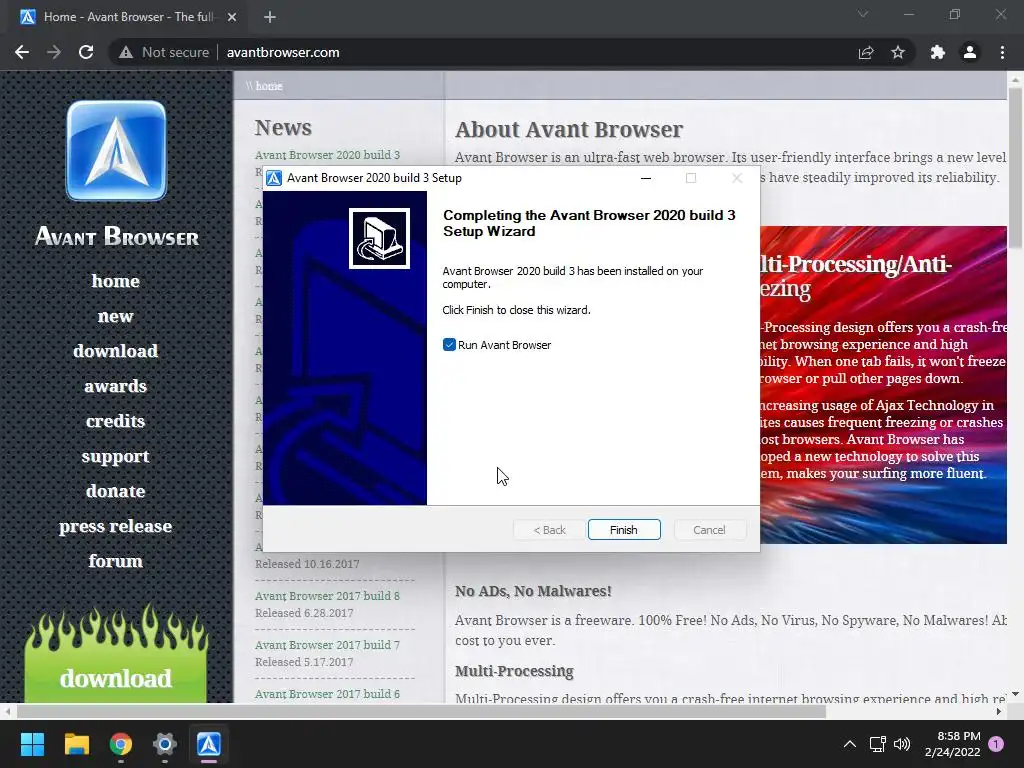Open Avant Browser 2017 build 7 news link
The width and height of the screenshot is (1024, 768).
pyautogui.click(x=327, y=645)
